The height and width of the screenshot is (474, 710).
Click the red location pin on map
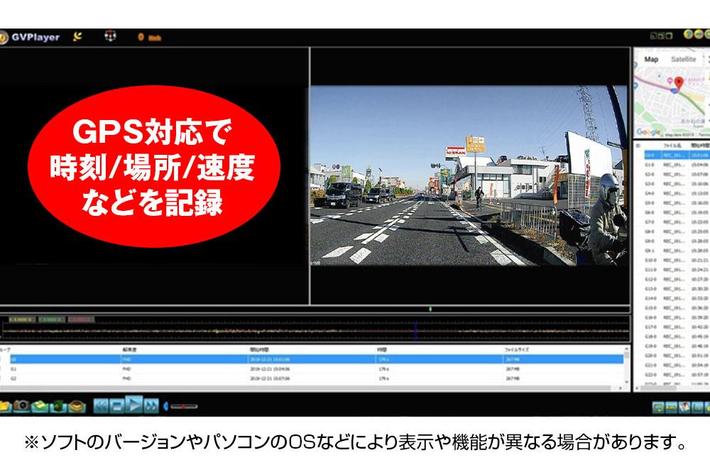click(678, 83)
